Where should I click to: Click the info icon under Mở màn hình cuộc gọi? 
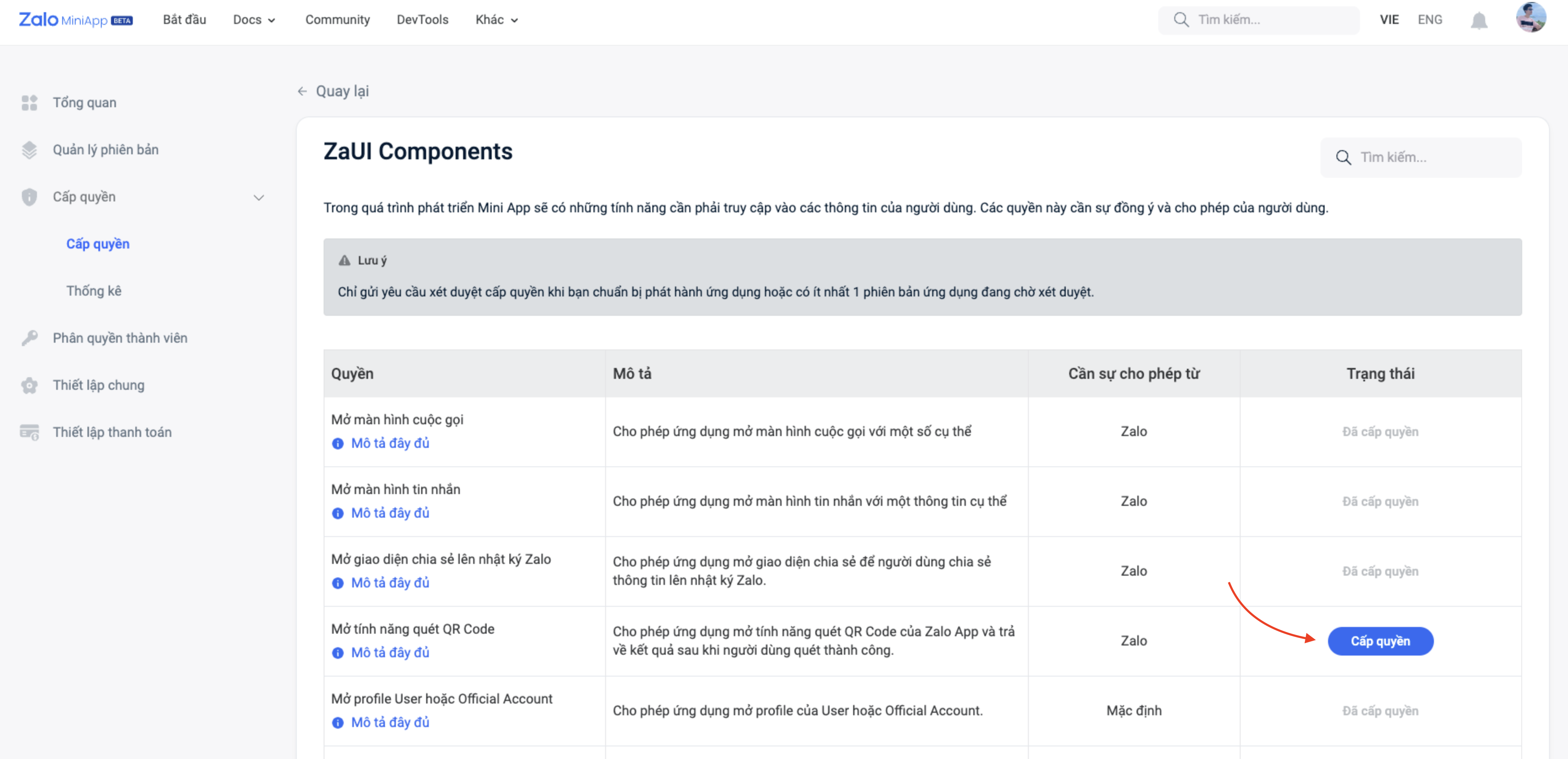coord(338,444)
